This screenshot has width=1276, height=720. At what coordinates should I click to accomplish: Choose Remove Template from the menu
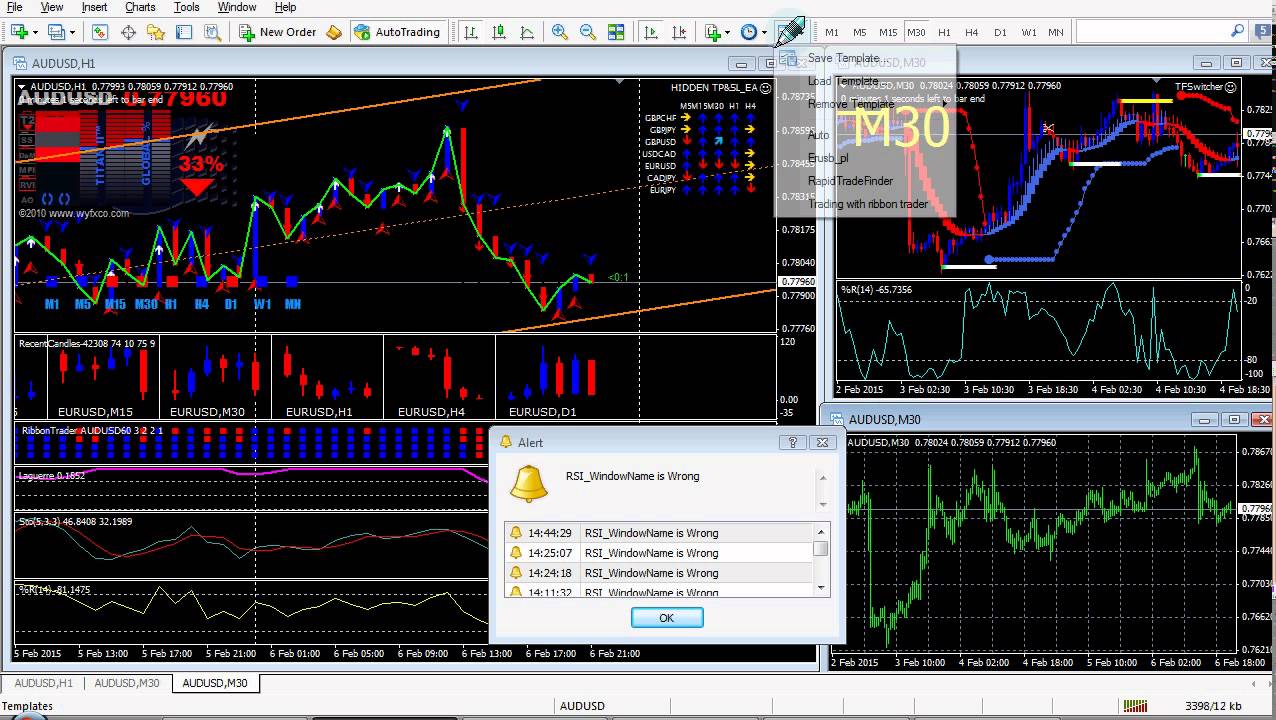[x=851, y=104]
